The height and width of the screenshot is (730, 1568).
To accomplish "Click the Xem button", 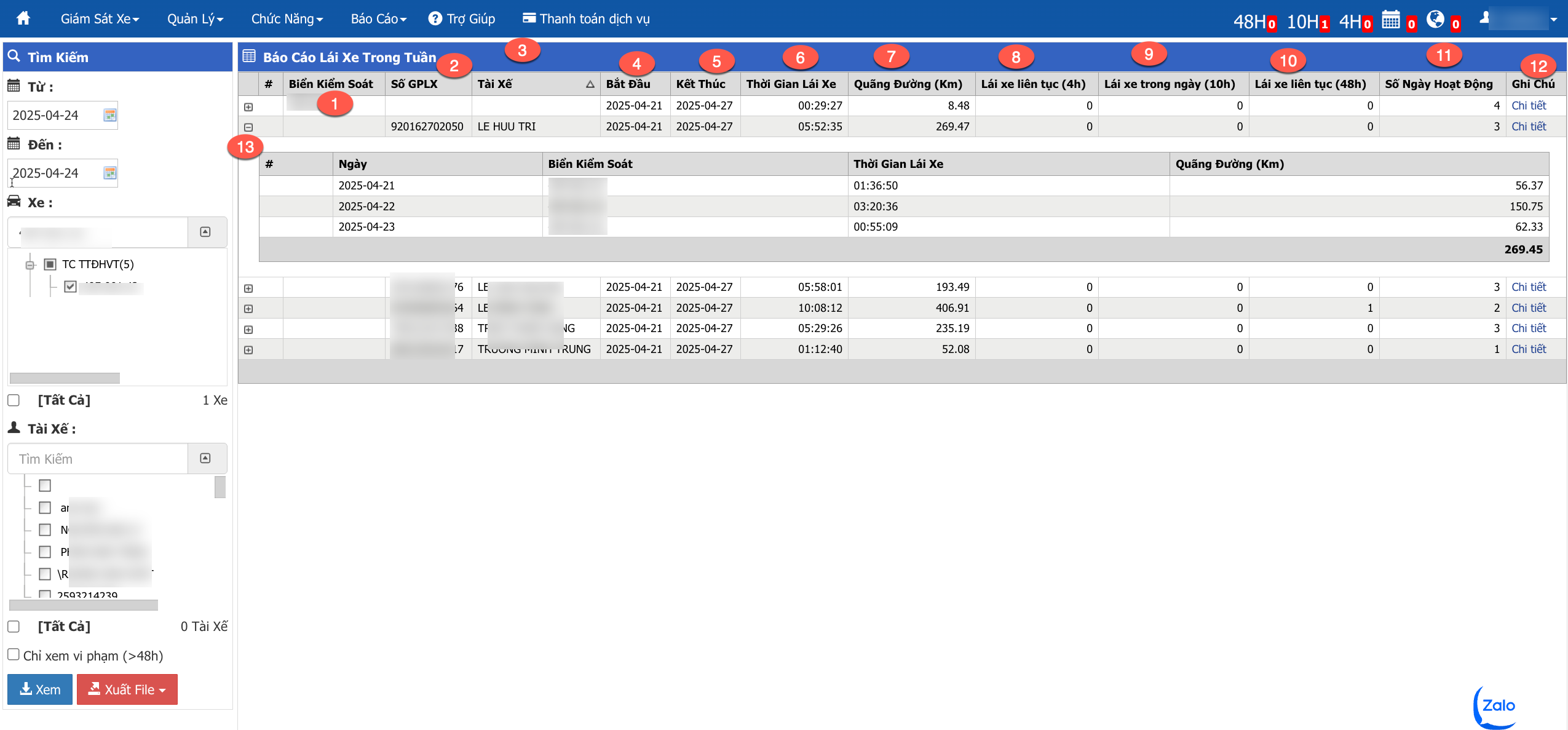I will tap(40, 689).
